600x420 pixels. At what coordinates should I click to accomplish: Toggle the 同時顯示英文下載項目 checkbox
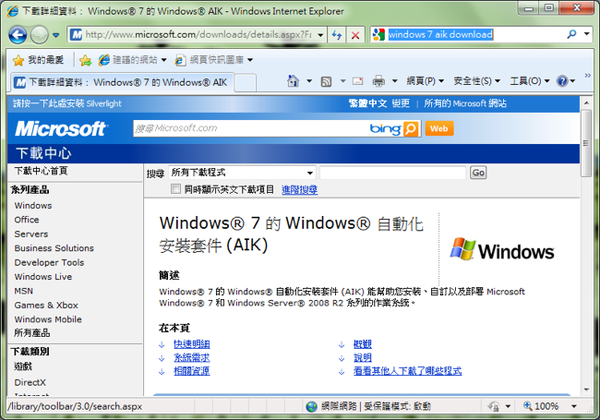[176, 189]
